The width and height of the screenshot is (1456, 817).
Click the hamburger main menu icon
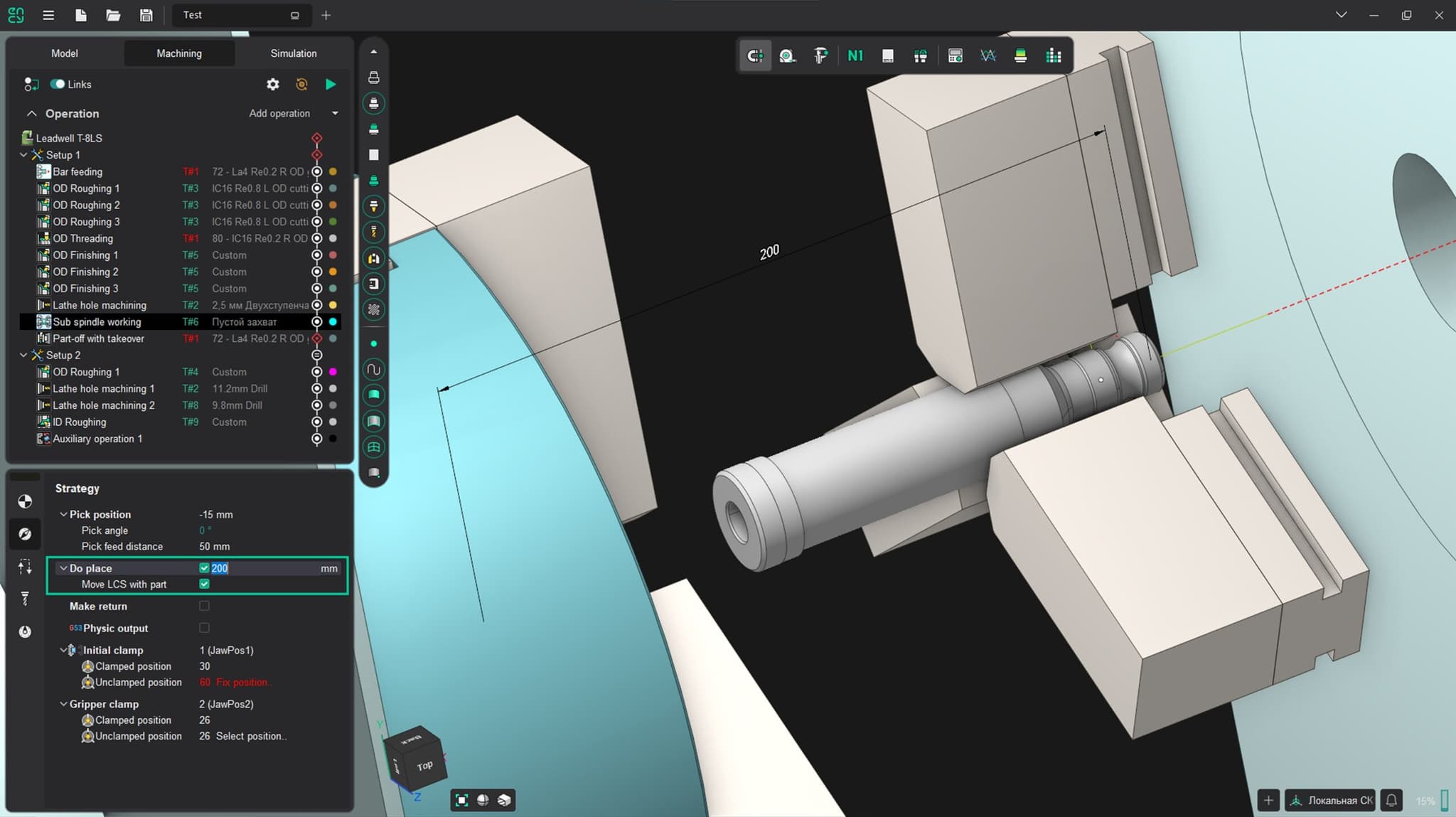point(48,15)
